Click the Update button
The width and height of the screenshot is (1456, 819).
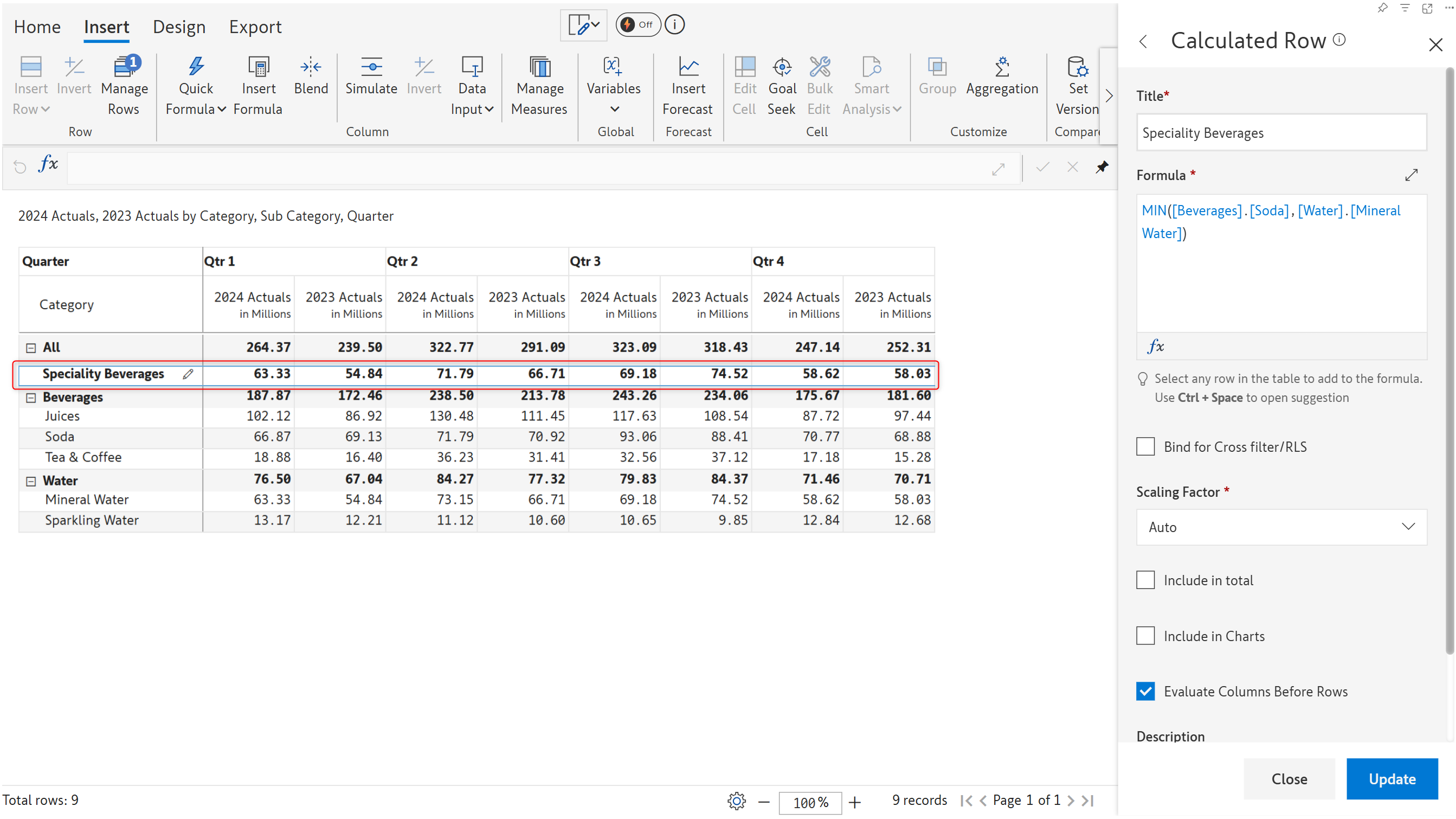(1391, 778)
